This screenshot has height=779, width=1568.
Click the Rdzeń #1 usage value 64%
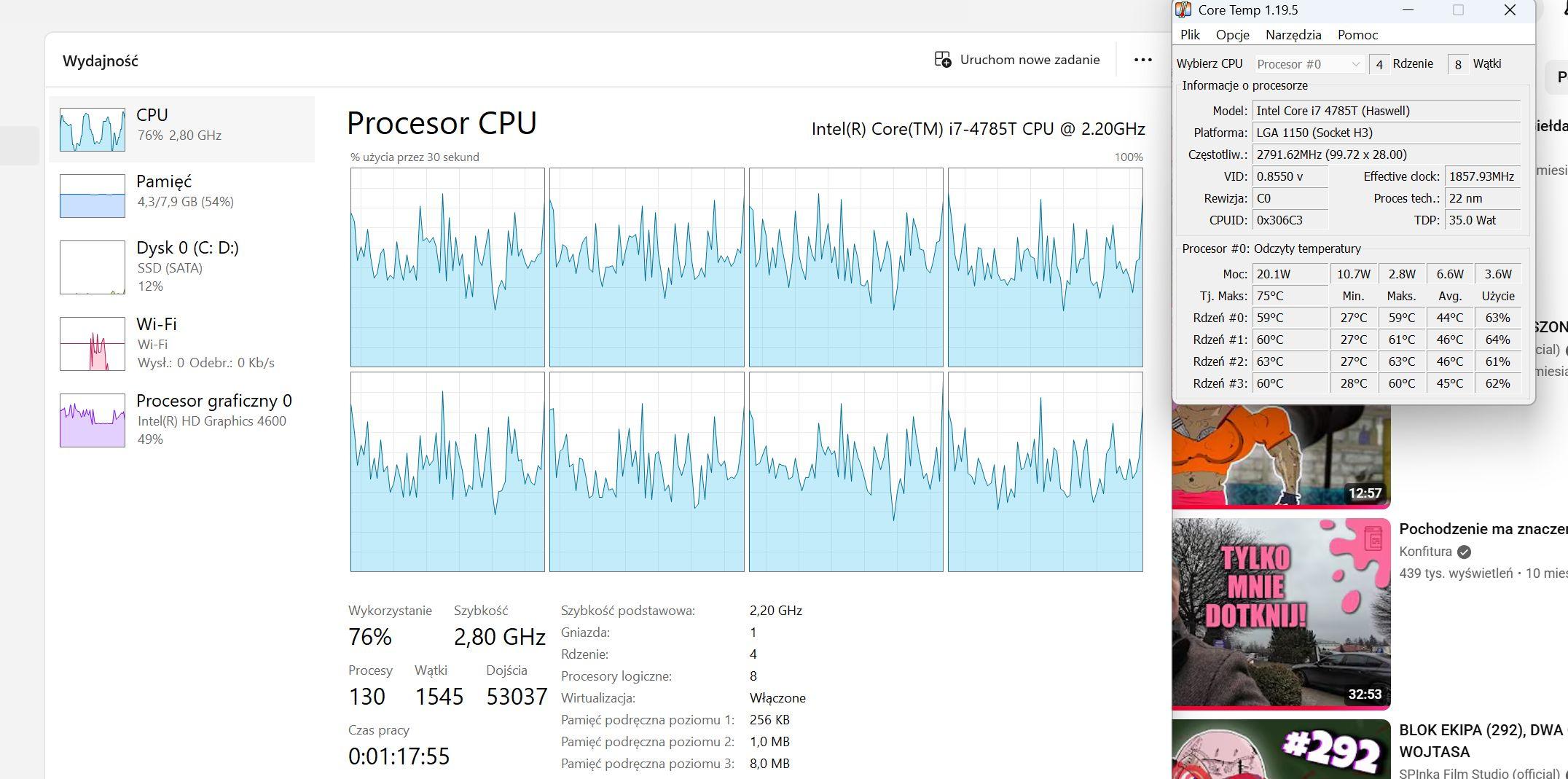click(x=1498, y=340)
